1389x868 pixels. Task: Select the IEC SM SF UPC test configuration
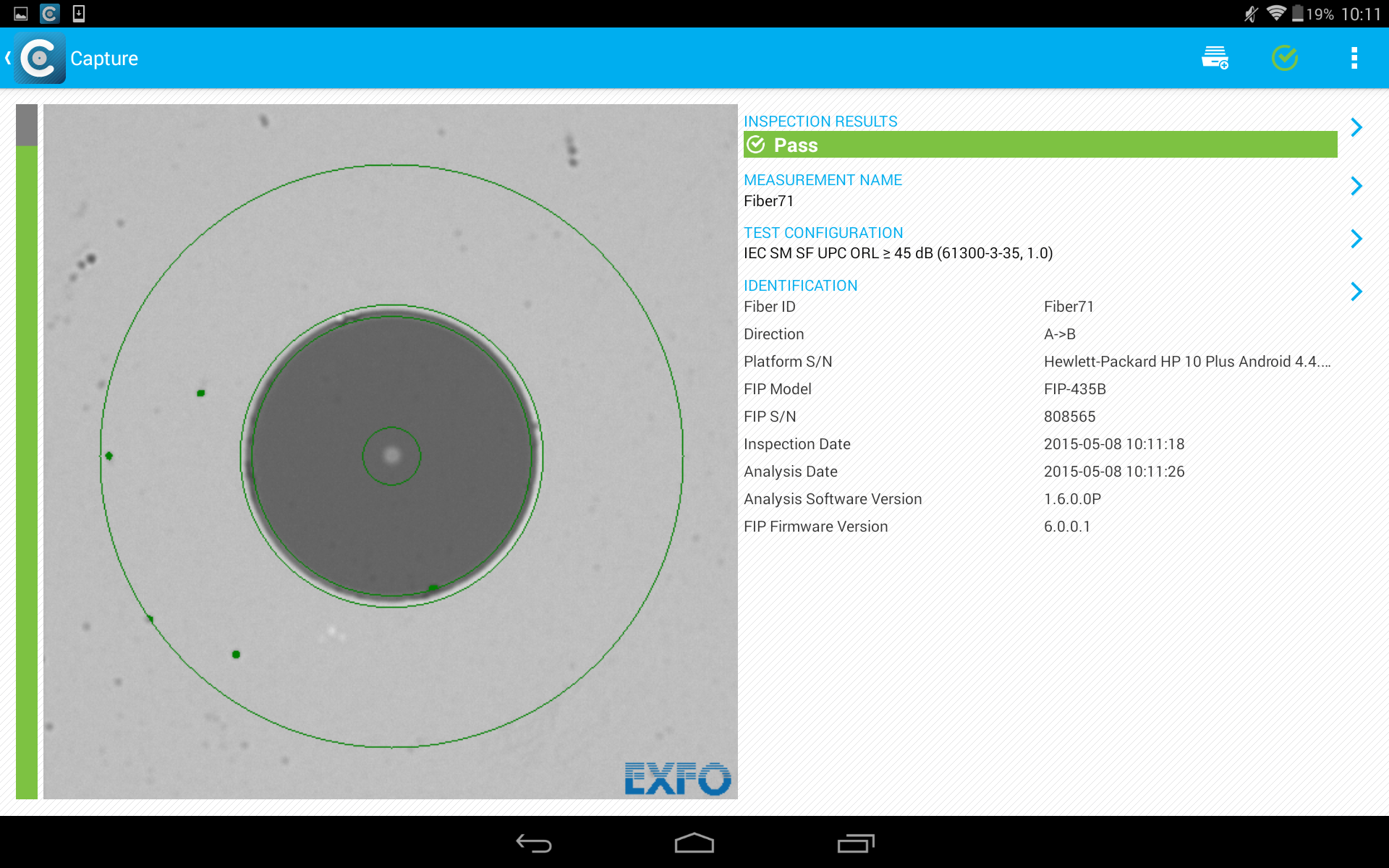tap(898, 253)
